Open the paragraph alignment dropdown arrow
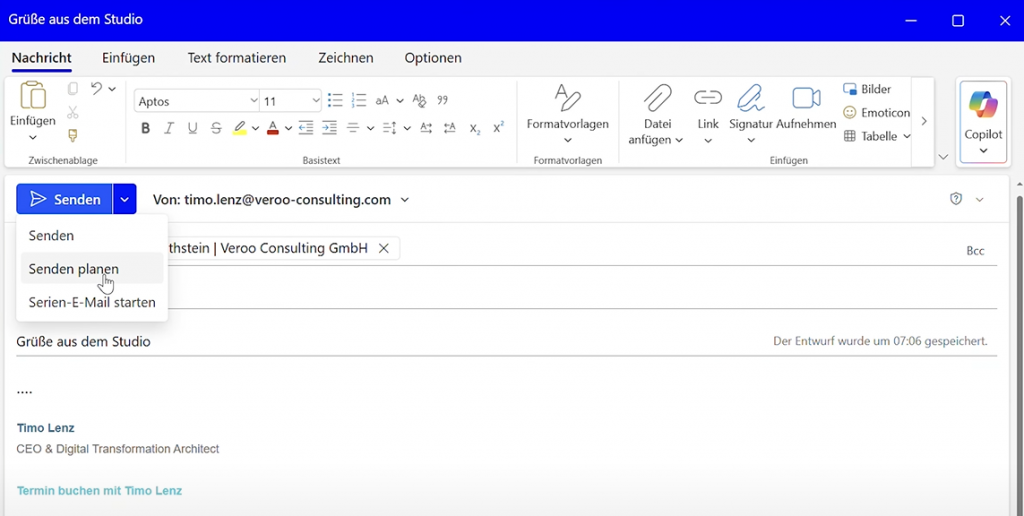Viewport: 1024px width, 516px height. (370, 128)
